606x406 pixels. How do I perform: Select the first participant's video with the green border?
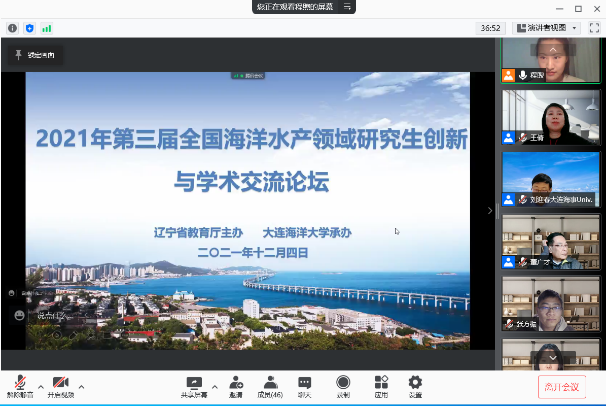(x=551, y=60)
